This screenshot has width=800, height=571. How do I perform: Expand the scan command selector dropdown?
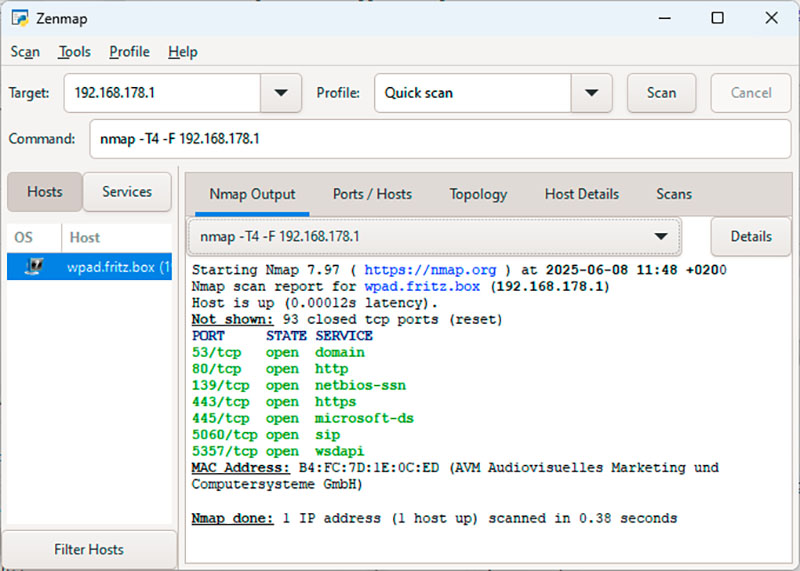point(661,236)
